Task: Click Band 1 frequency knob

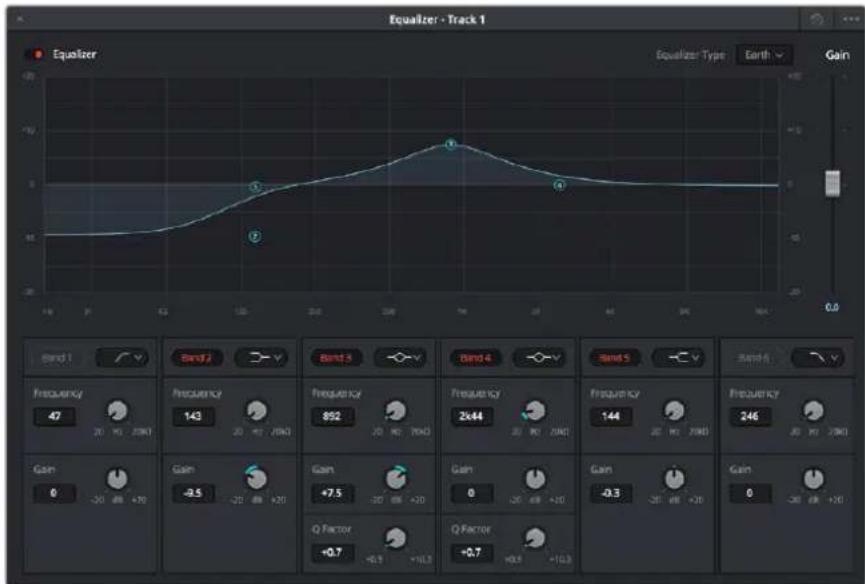Action: pyautogui.click(x=117, y=411)
